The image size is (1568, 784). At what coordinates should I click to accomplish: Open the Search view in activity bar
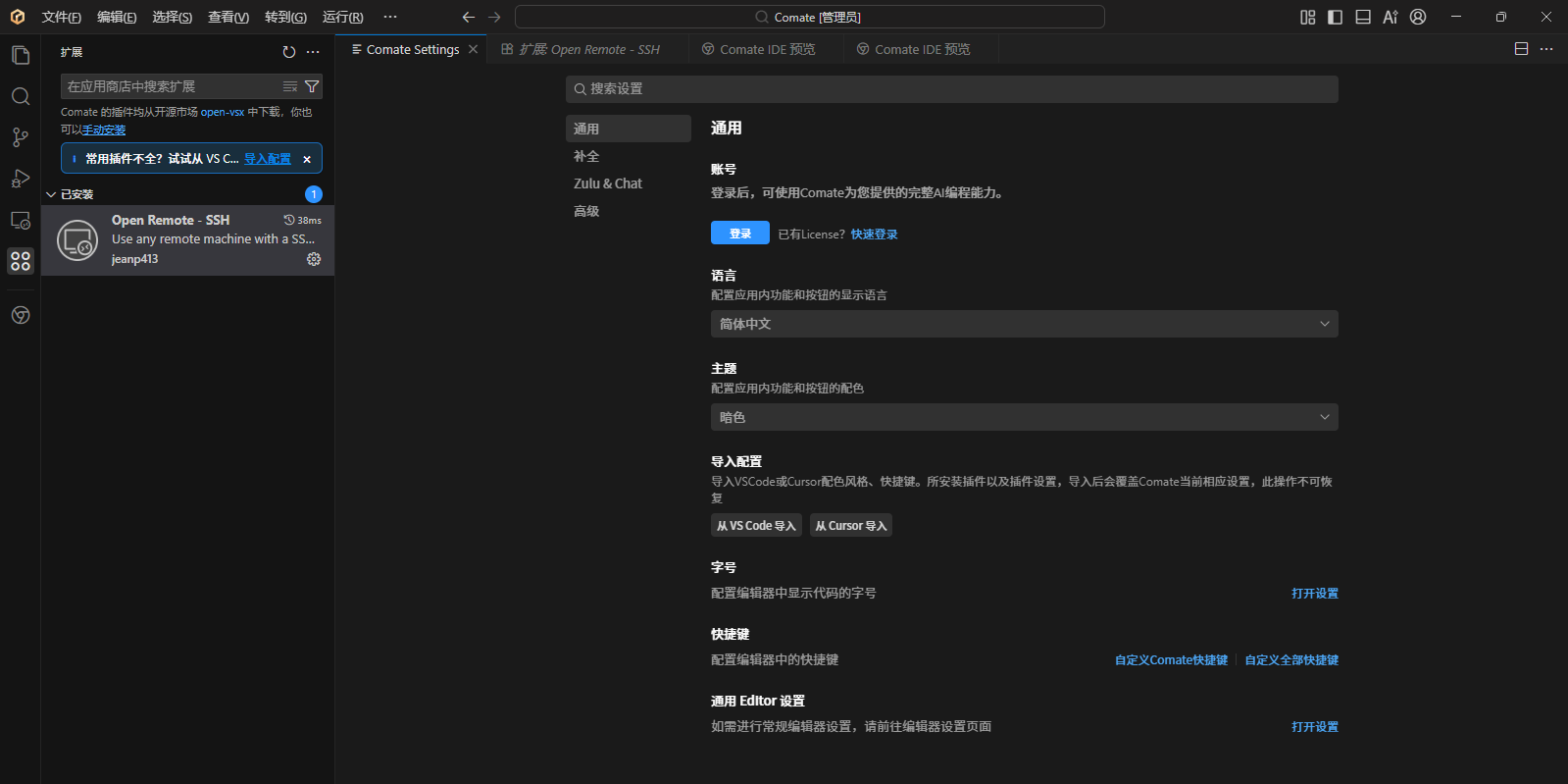[x=21, y=96]
